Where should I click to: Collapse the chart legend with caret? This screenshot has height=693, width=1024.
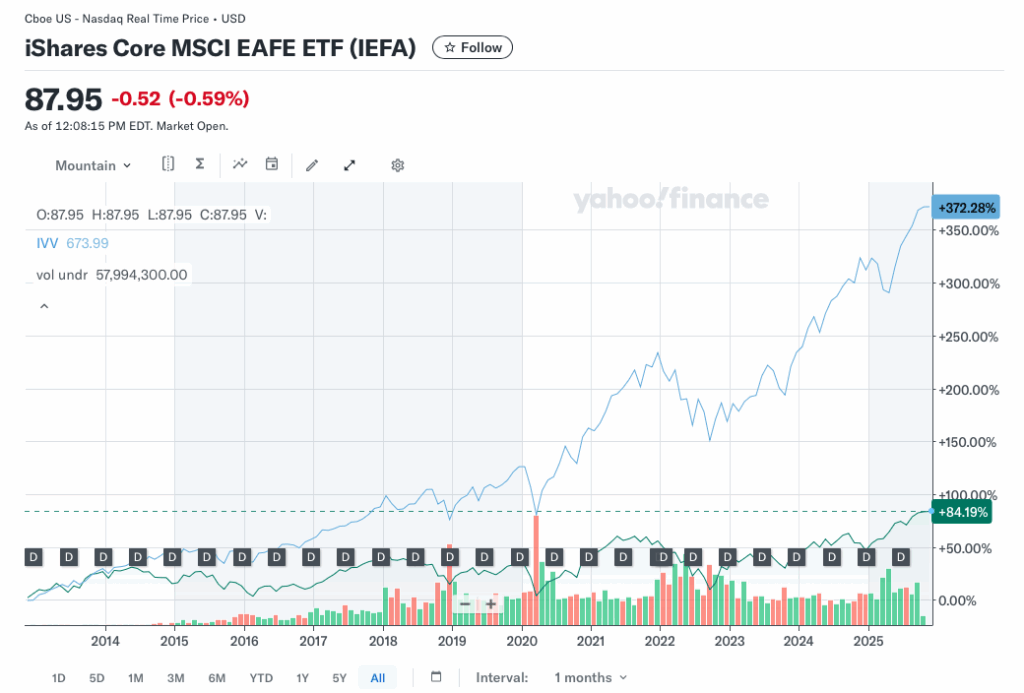(x=44, y=306)
